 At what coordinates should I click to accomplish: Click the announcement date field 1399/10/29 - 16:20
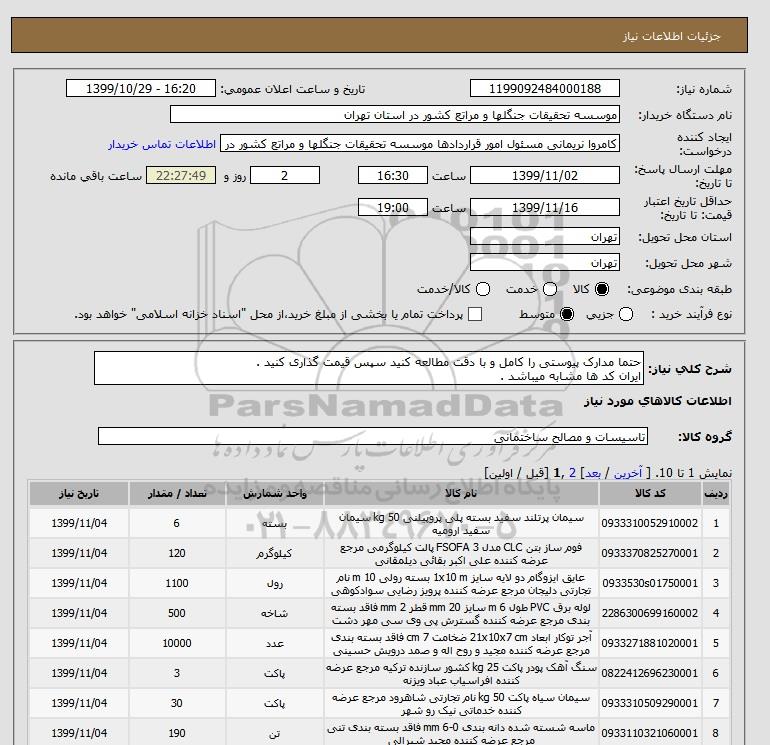(x=141, y=88)
